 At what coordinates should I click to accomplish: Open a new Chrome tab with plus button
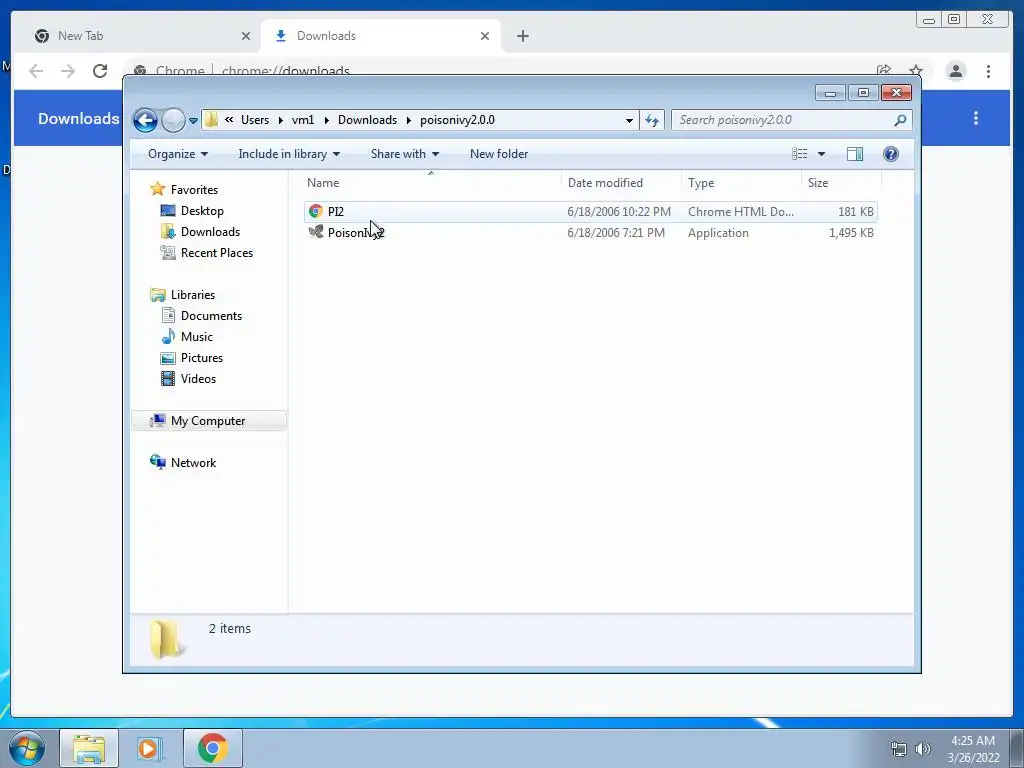point(522,36)
